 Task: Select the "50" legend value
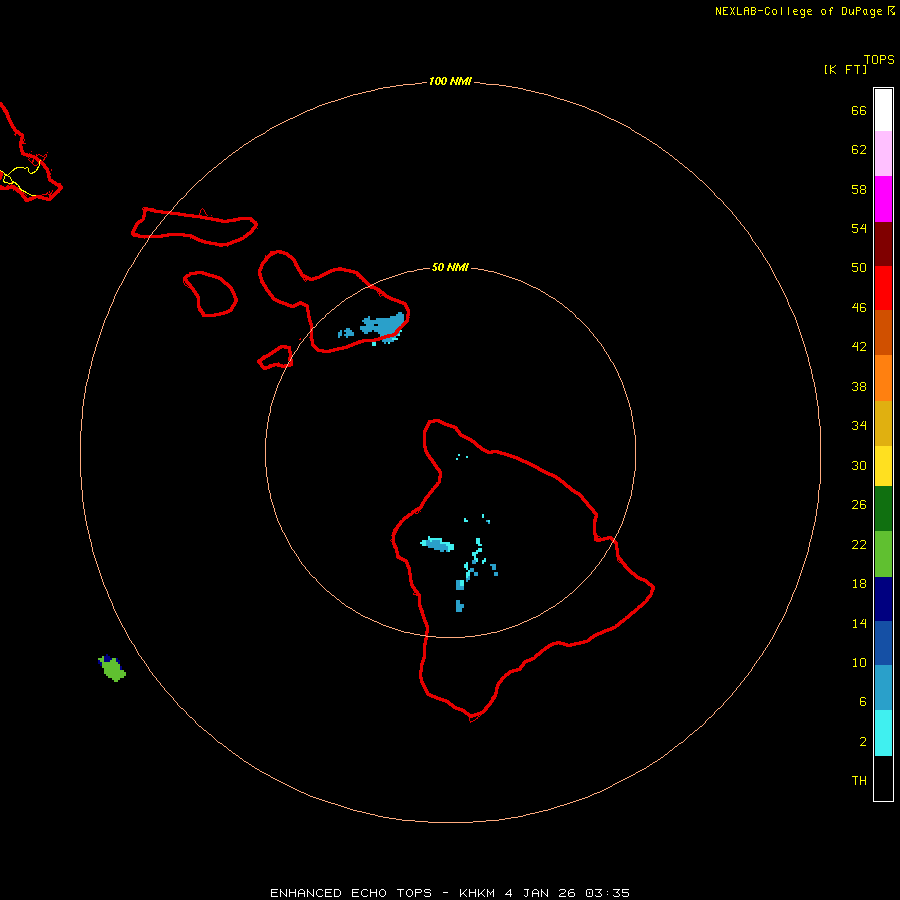click(859, 267)
